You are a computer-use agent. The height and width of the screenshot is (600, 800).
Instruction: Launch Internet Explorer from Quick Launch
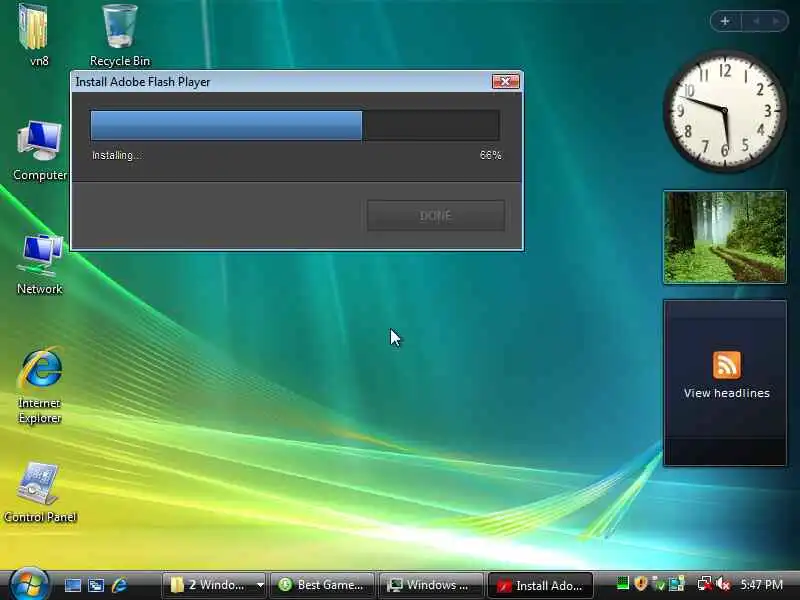coord(119,585)
